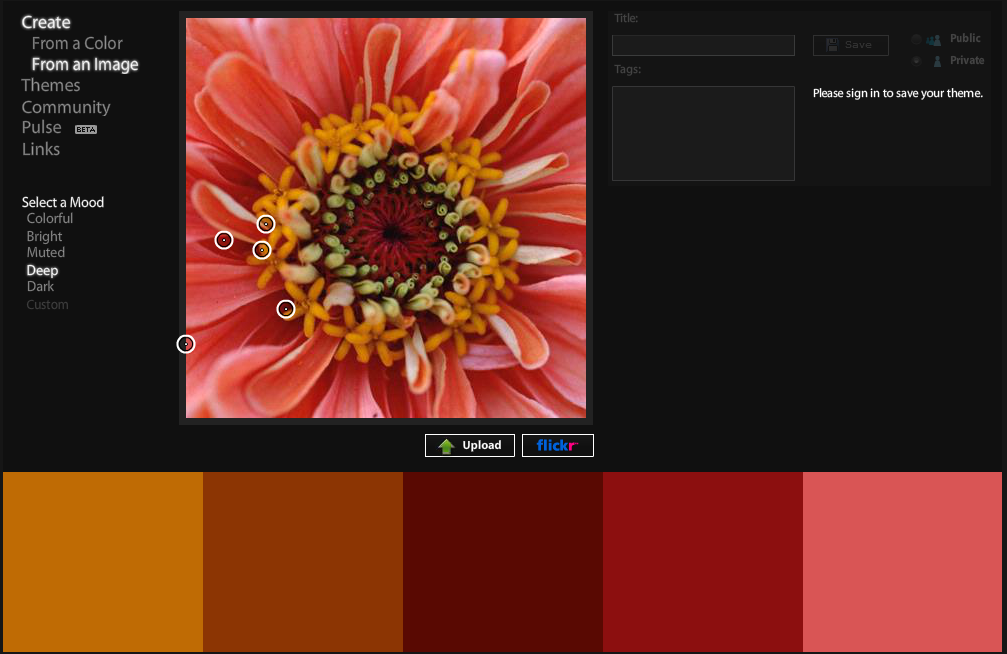Viewport: 1007px width, 654px height.
Task: Click the BETA badge next to Pulse
Action: tap(86, 130)
